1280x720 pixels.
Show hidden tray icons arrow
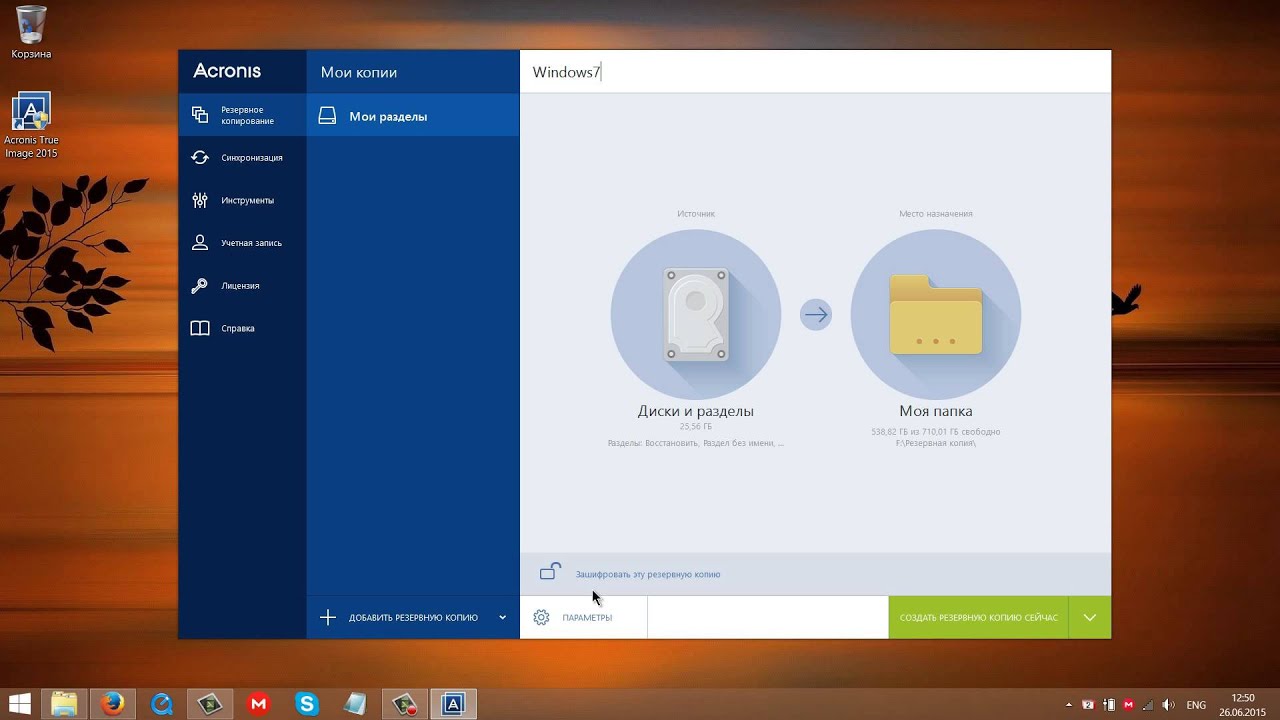(1069, 705)
